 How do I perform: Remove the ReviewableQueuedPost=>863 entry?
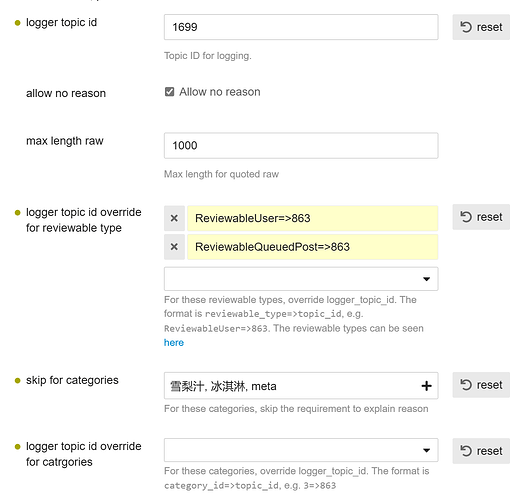[x=174, y=247]
